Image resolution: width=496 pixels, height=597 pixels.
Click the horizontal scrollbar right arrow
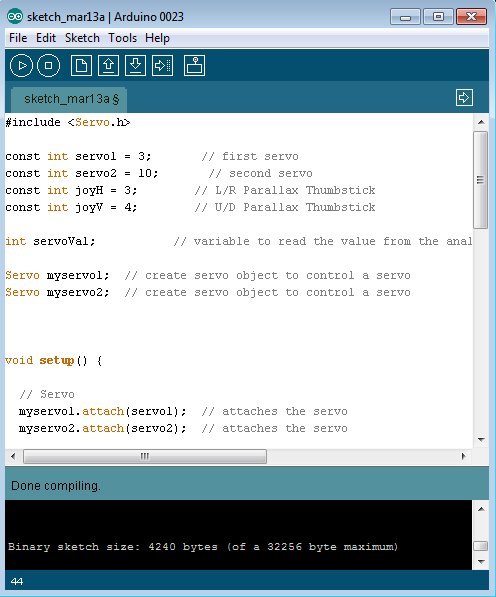463,456
